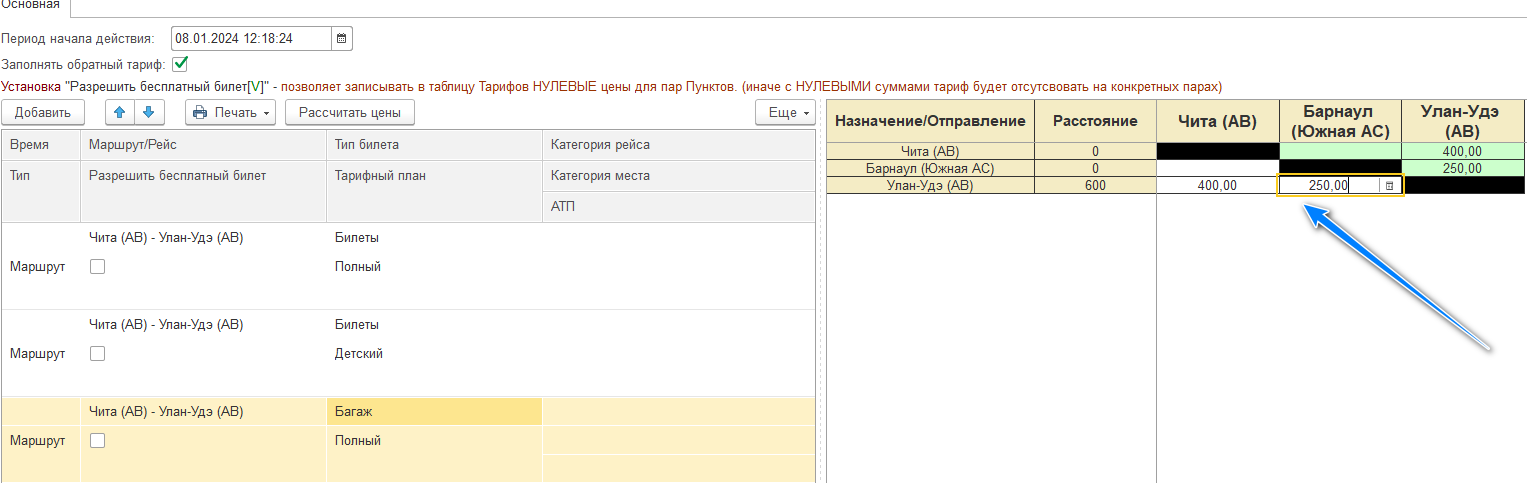1527x483 pixels.
Task: Select the 400,00 cell under Чита (АВ)
Action: coord(1217,186)
